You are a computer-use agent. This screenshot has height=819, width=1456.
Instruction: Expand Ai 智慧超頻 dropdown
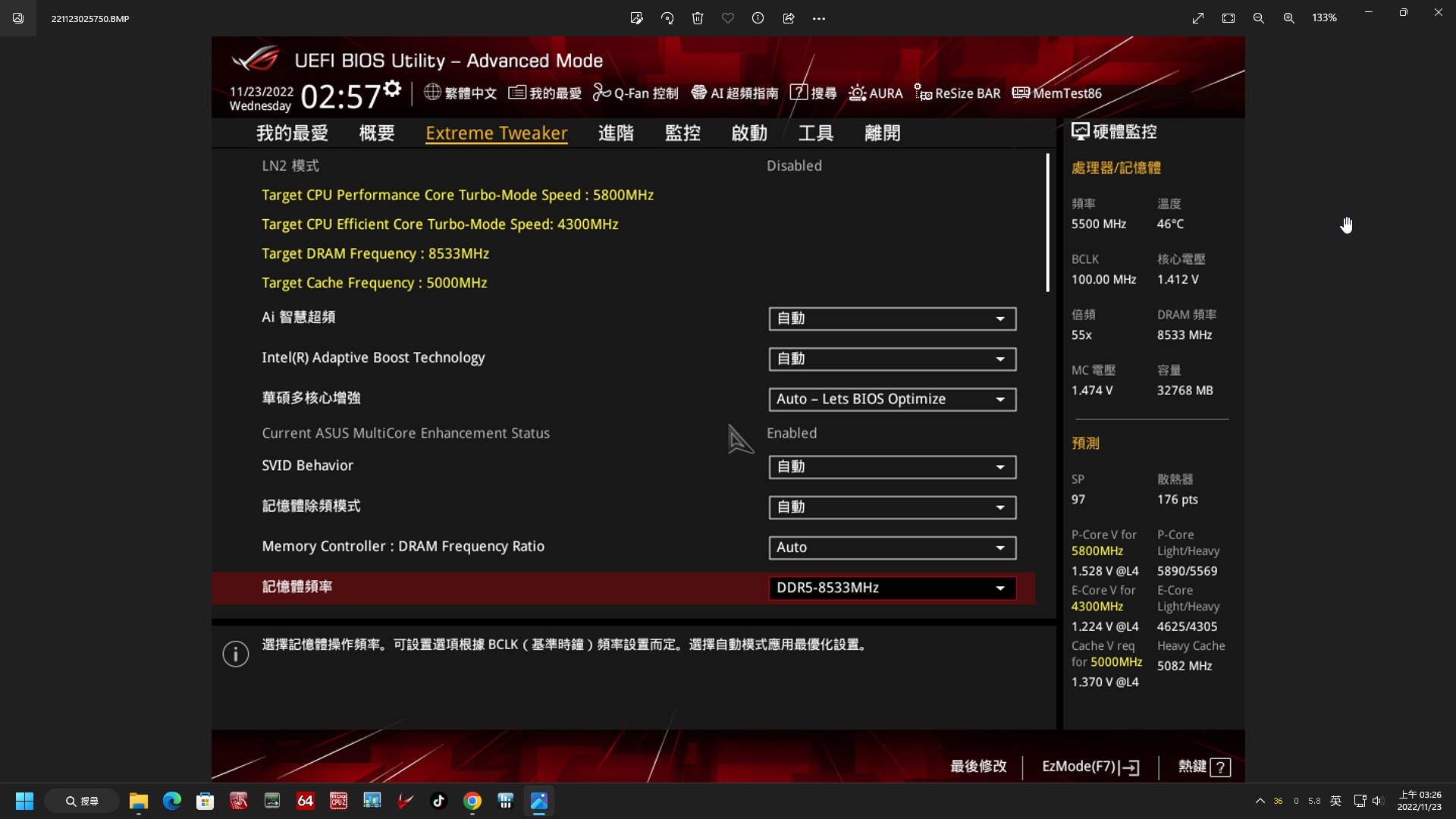pyautogui.click(x=893, y=318)
